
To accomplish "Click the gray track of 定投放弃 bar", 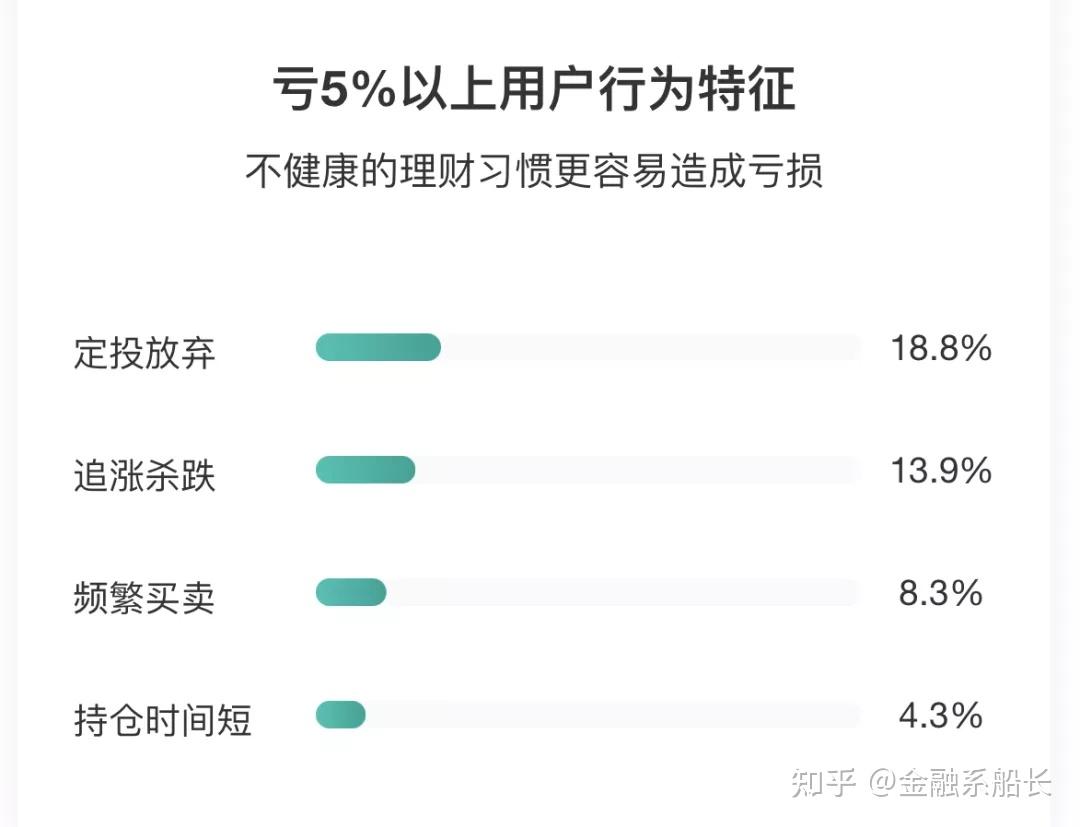I will click(x=651, y=347).
